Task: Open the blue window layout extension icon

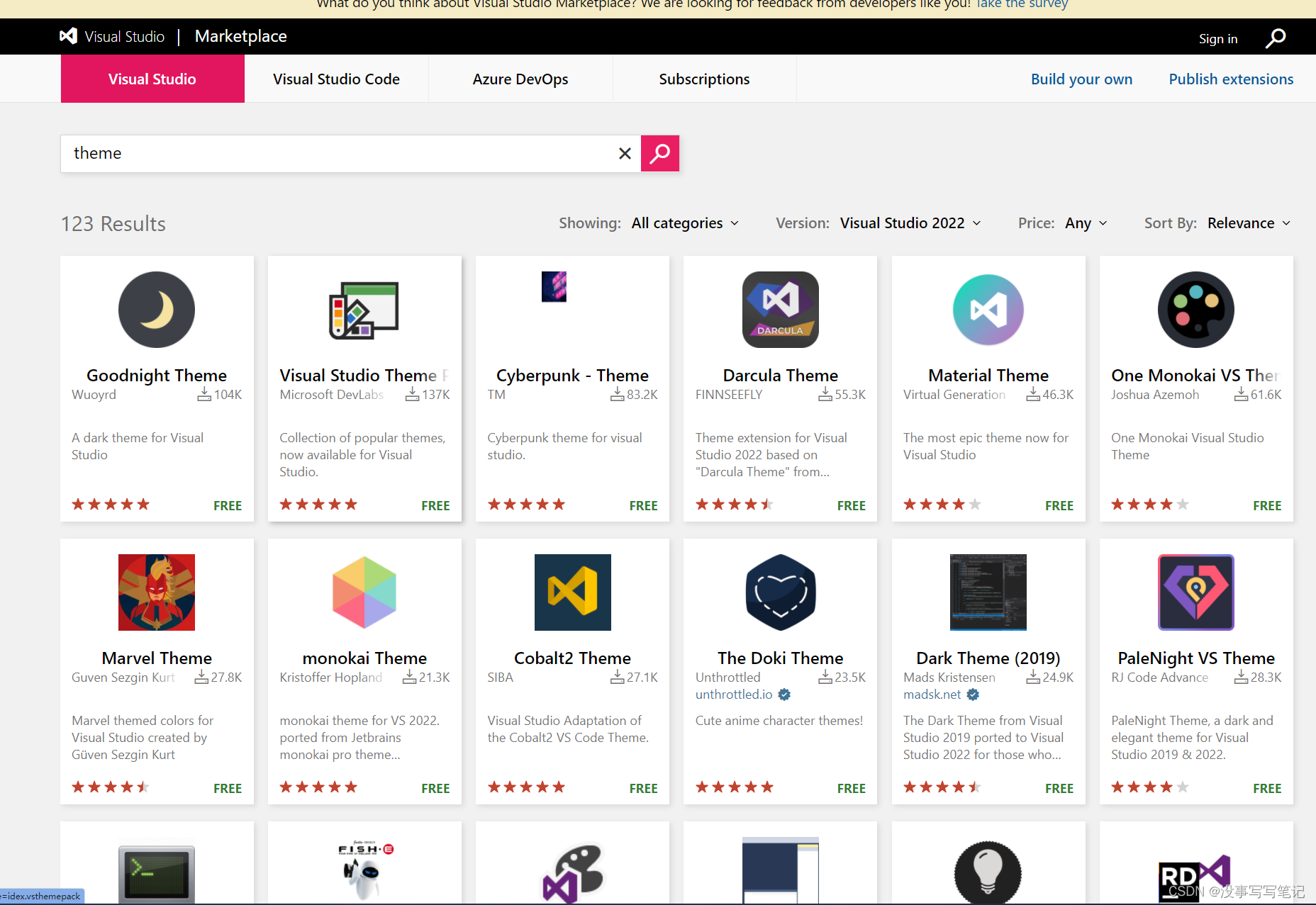Action: [x=781, y=871]
